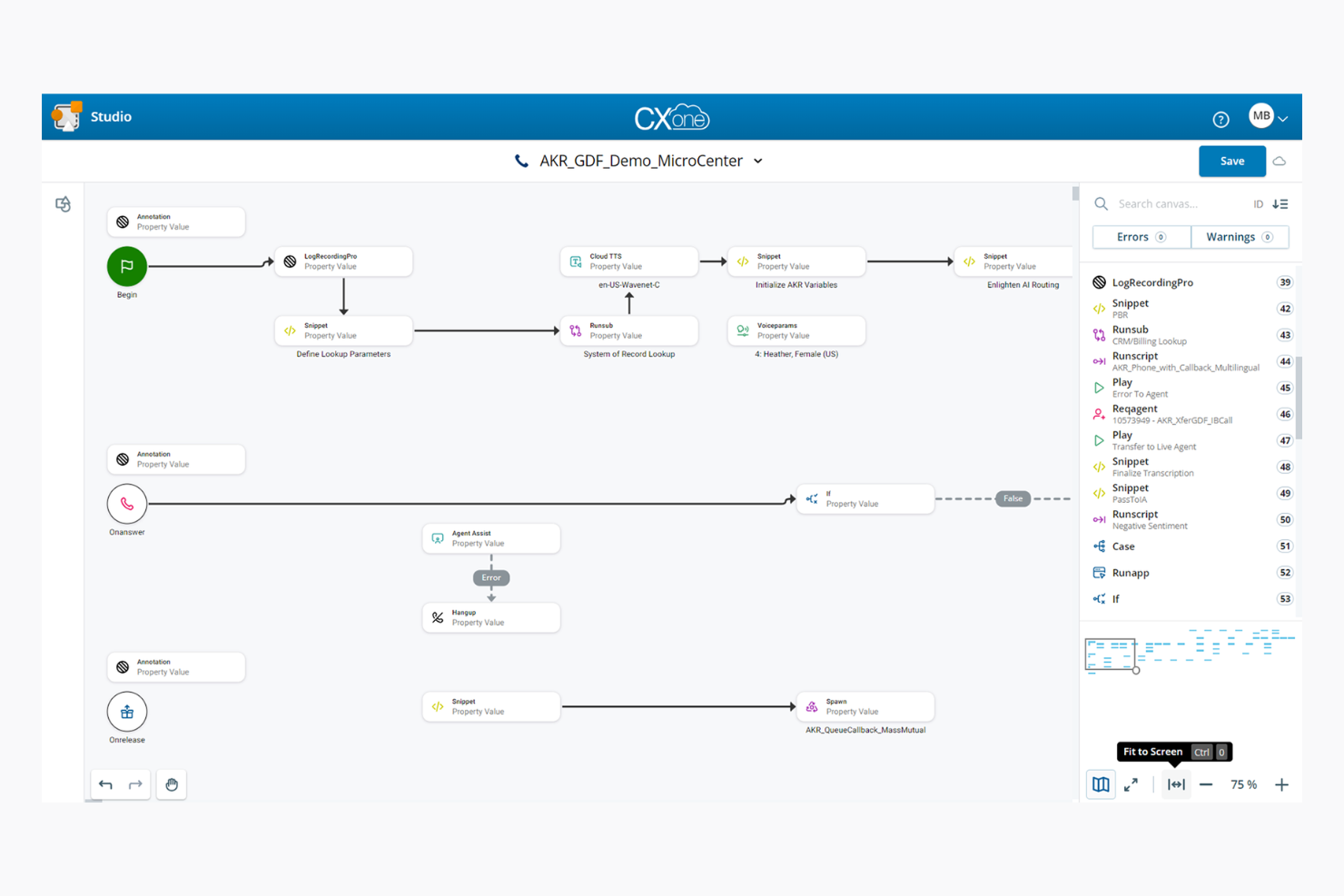
Task: Select the LogRecordingPro node on the canvas
Action: coord(343,261)
